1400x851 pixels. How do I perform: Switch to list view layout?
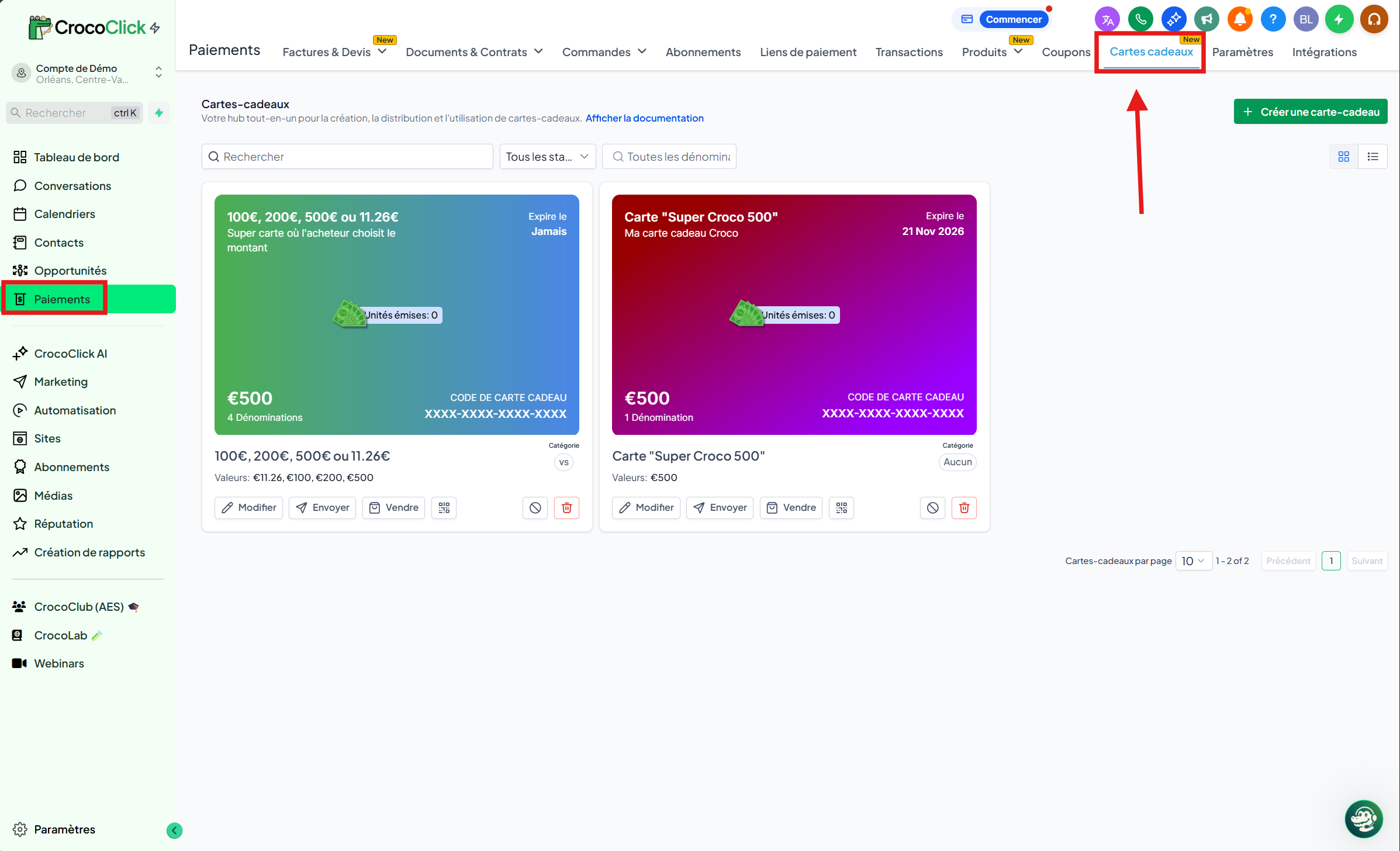(1373, 157)
